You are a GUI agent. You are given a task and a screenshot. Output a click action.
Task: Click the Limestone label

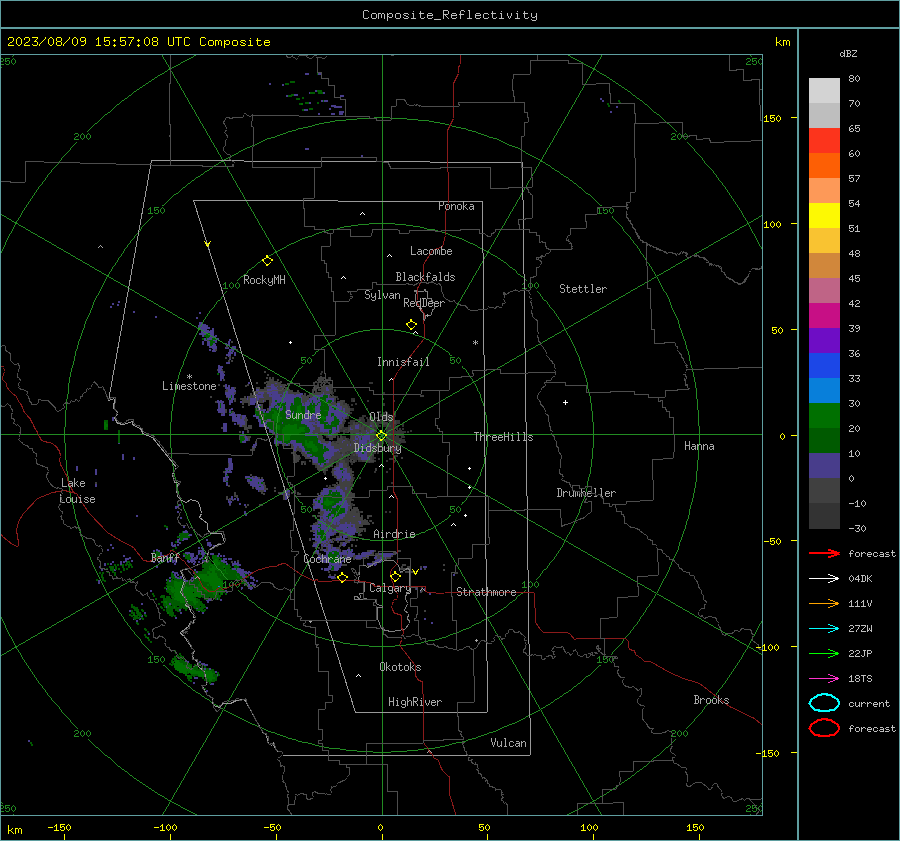tap(189, 386)
